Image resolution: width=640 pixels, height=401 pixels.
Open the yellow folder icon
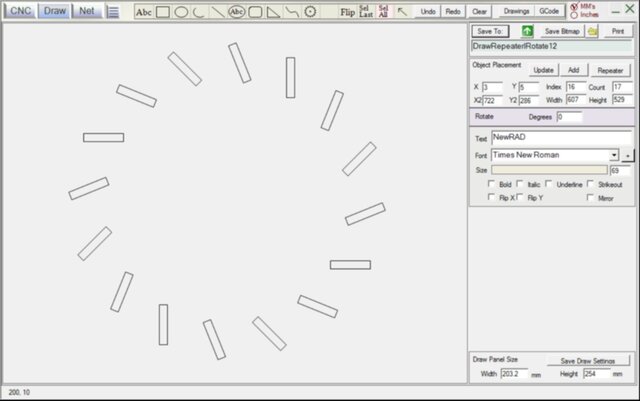click(593, 32)
